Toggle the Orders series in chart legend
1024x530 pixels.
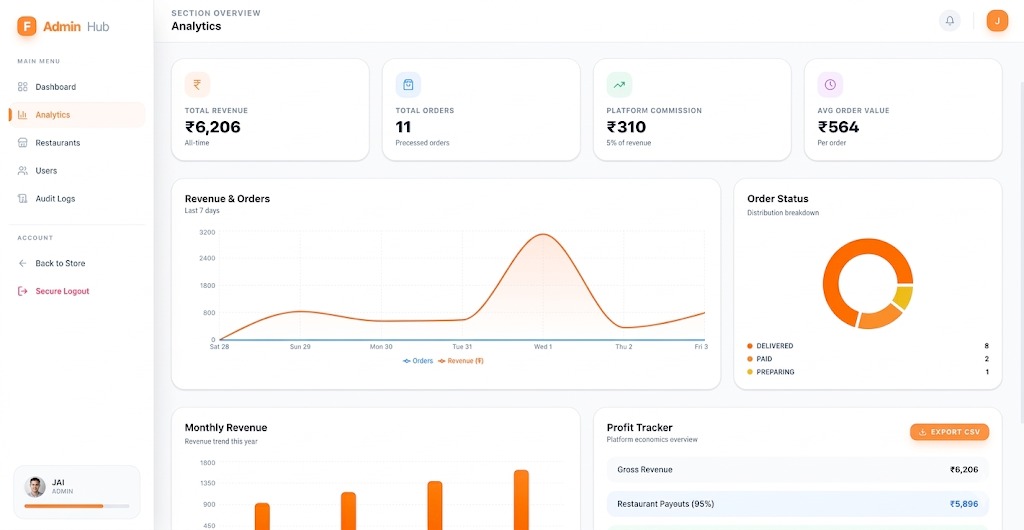click(x=418, y=361)
